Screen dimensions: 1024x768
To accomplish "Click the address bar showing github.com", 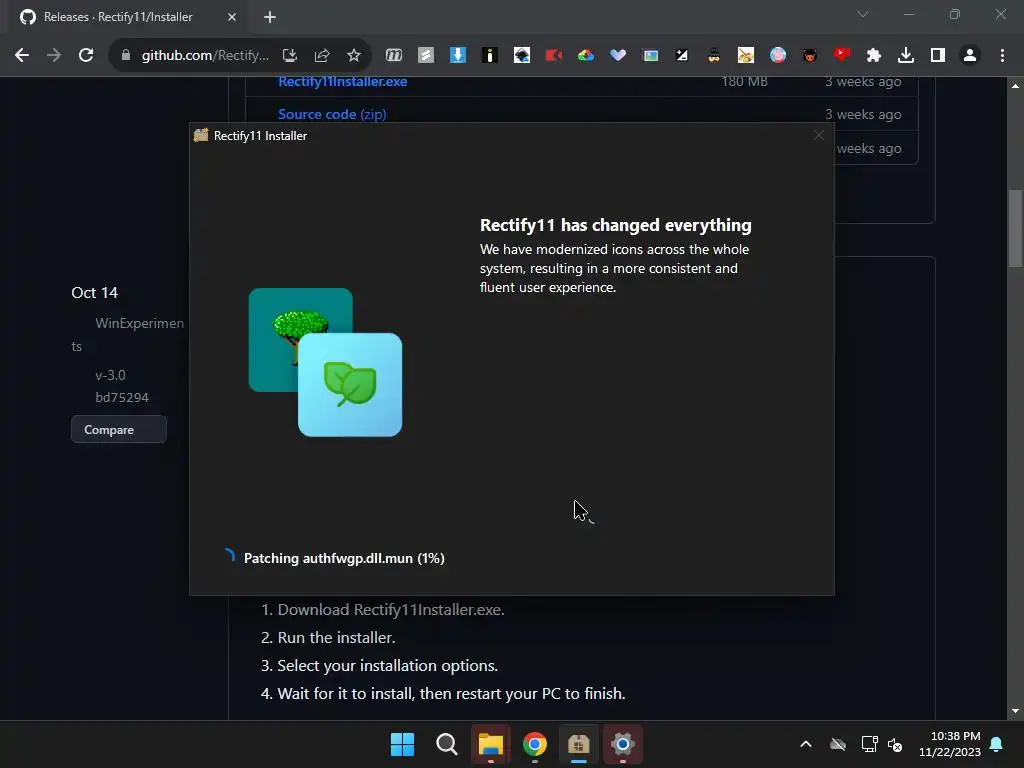I will click(204, 56).
